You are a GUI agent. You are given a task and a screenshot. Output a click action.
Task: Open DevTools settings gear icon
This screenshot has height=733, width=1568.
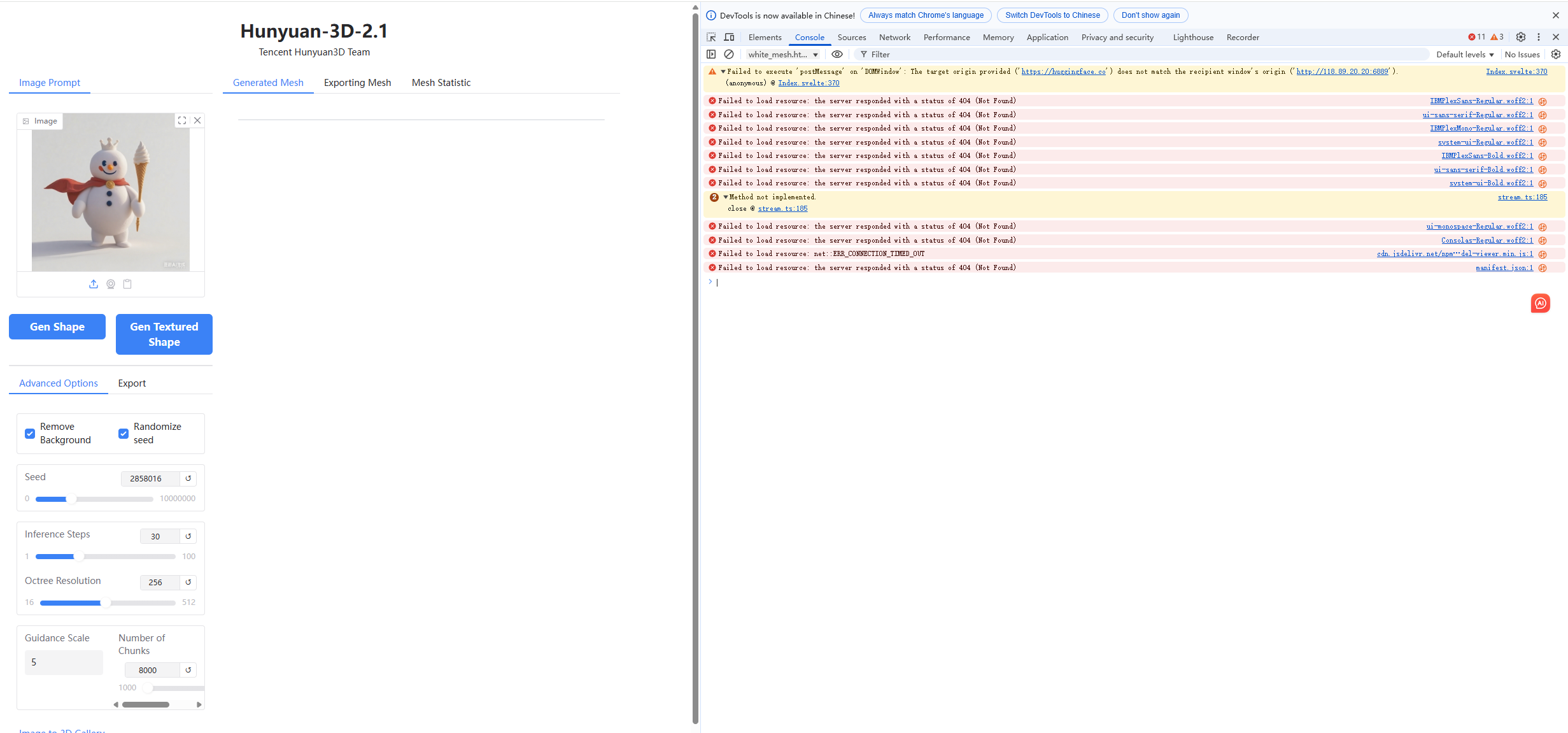click(1521, 38)
